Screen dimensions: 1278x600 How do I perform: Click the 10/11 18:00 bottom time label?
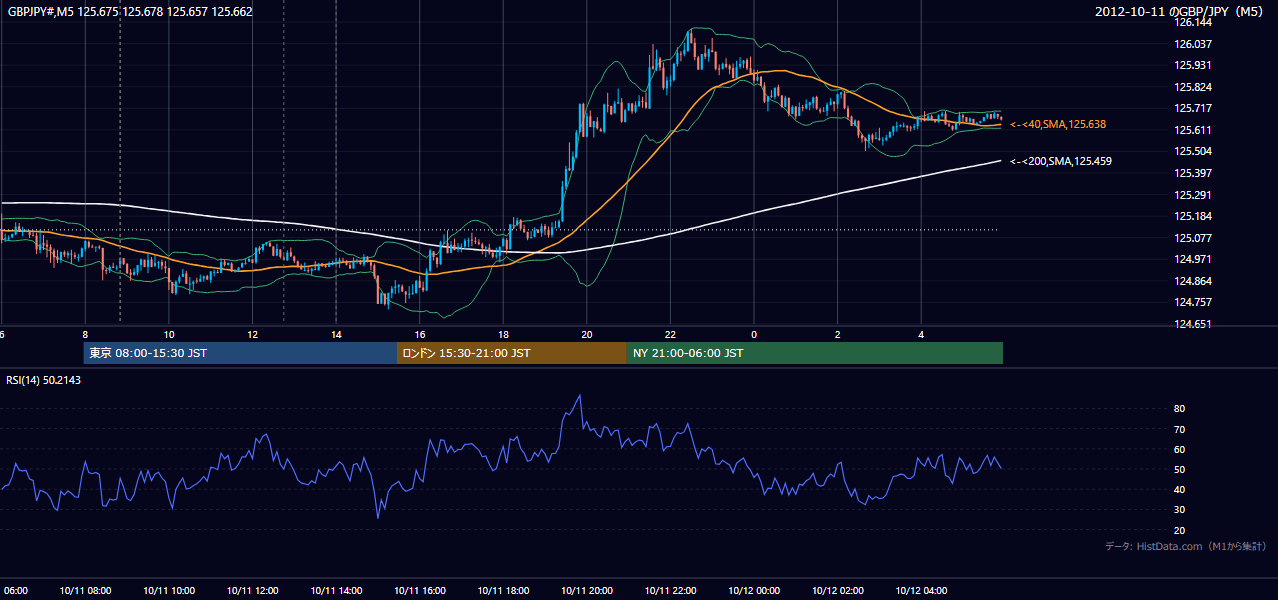503,591
